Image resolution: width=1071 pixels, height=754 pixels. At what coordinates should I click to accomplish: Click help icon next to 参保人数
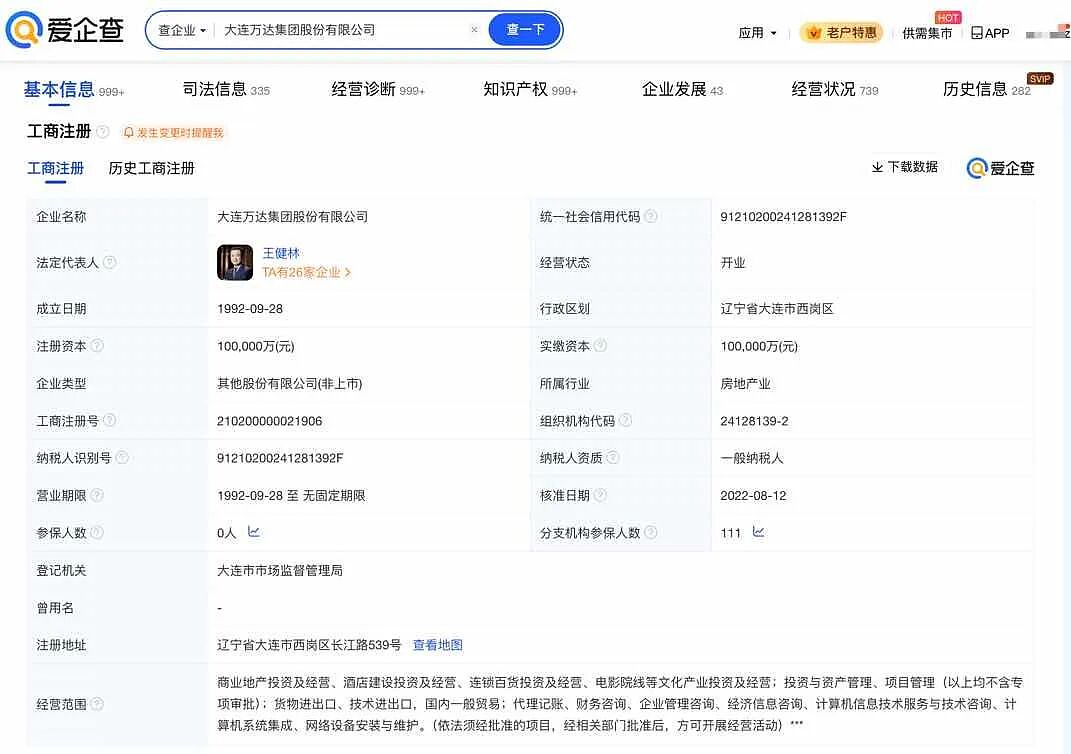[97, 532]
